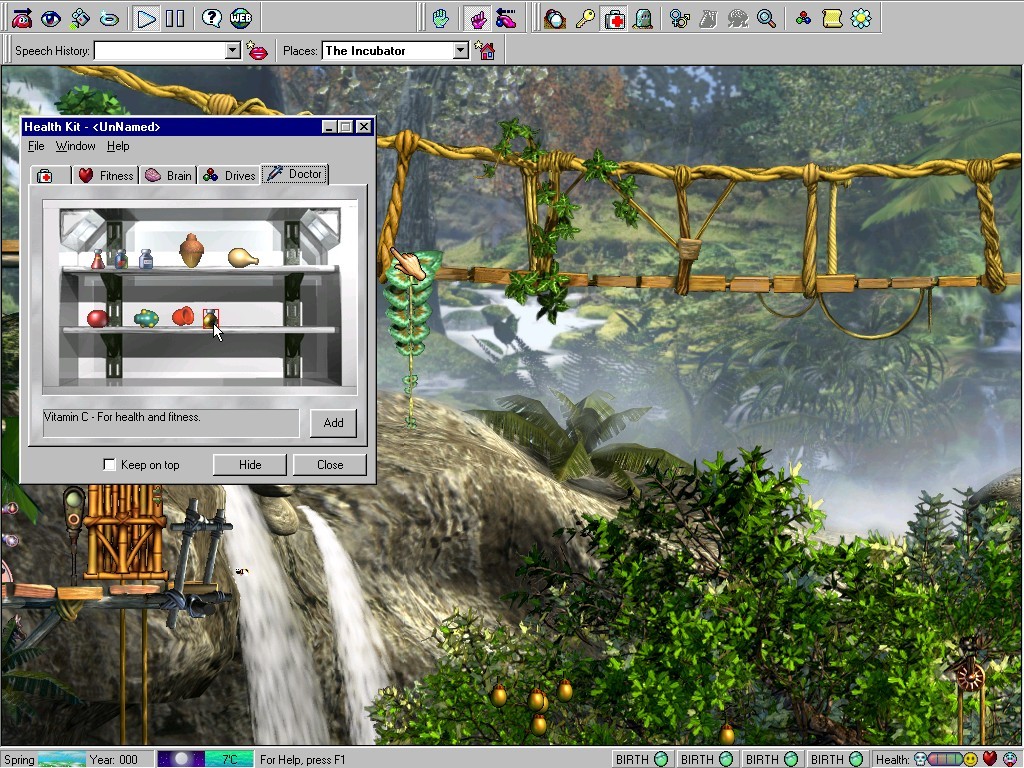Switch to the first-aid kit tab

coord(50,176)
